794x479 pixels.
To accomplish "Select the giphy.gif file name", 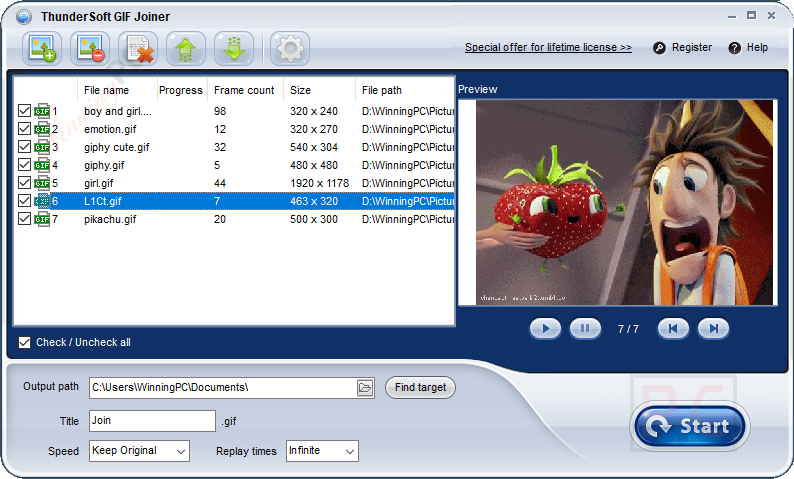I will (104, 165).
